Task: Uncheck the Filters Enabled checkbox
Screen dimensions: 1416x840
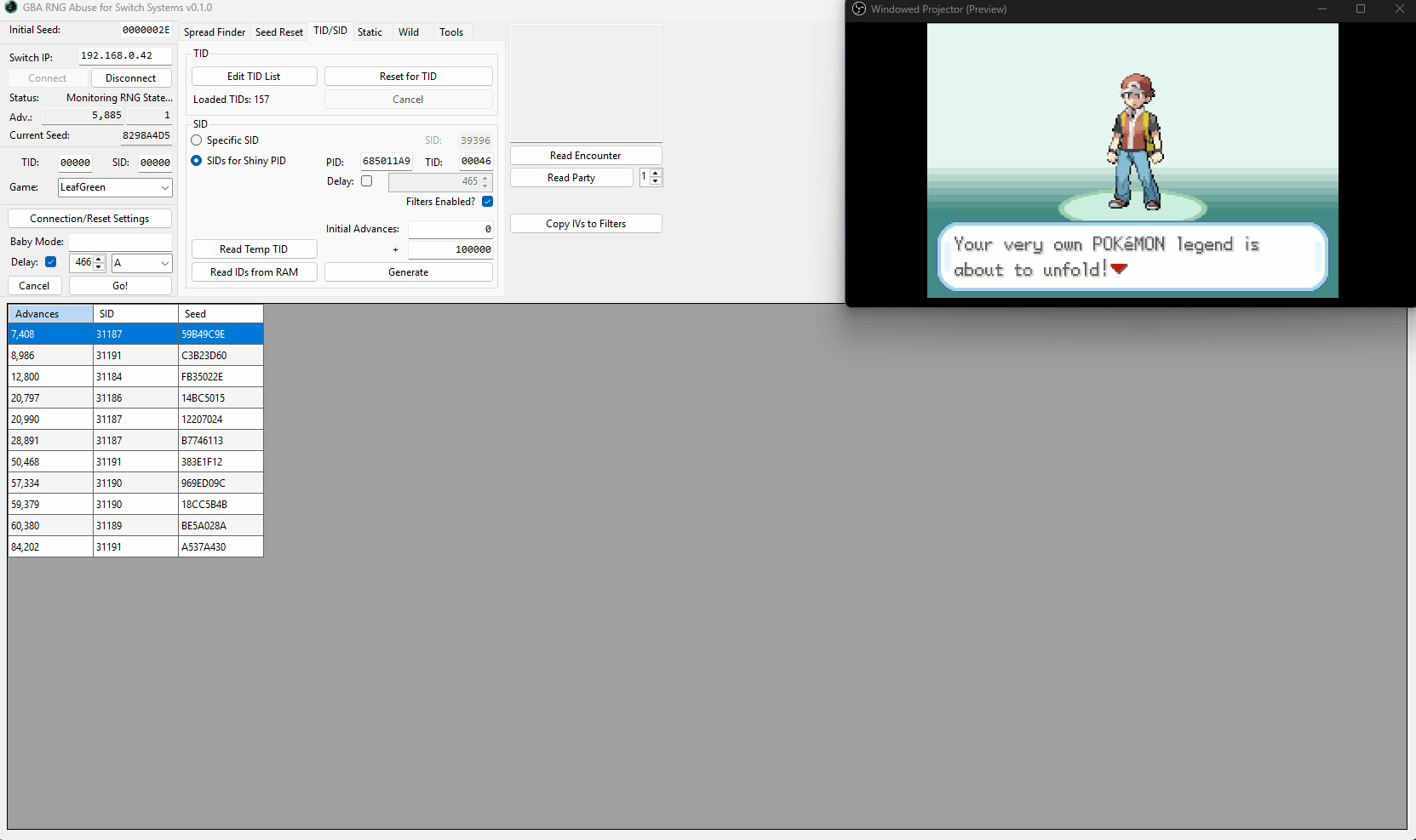Action: point(488,202)
